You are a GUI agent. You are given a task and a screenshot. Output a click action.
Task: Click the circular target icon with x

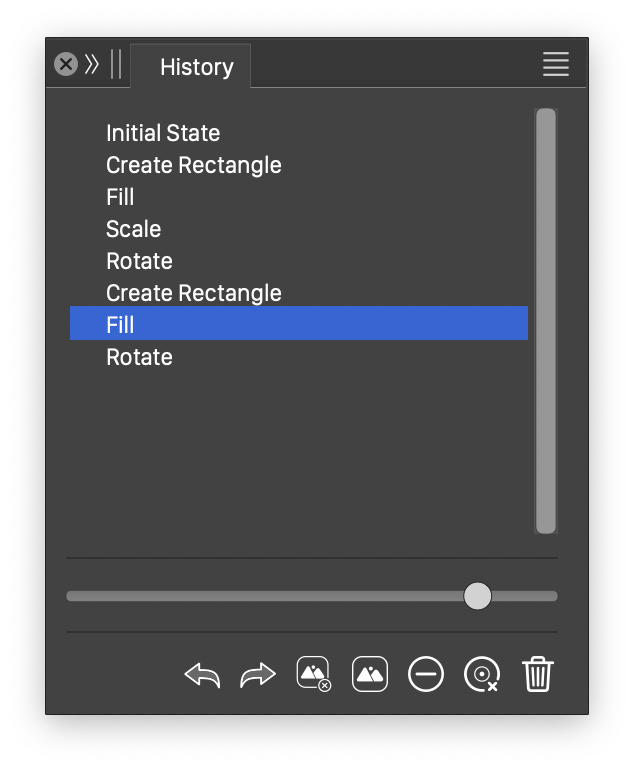(482, 675)
